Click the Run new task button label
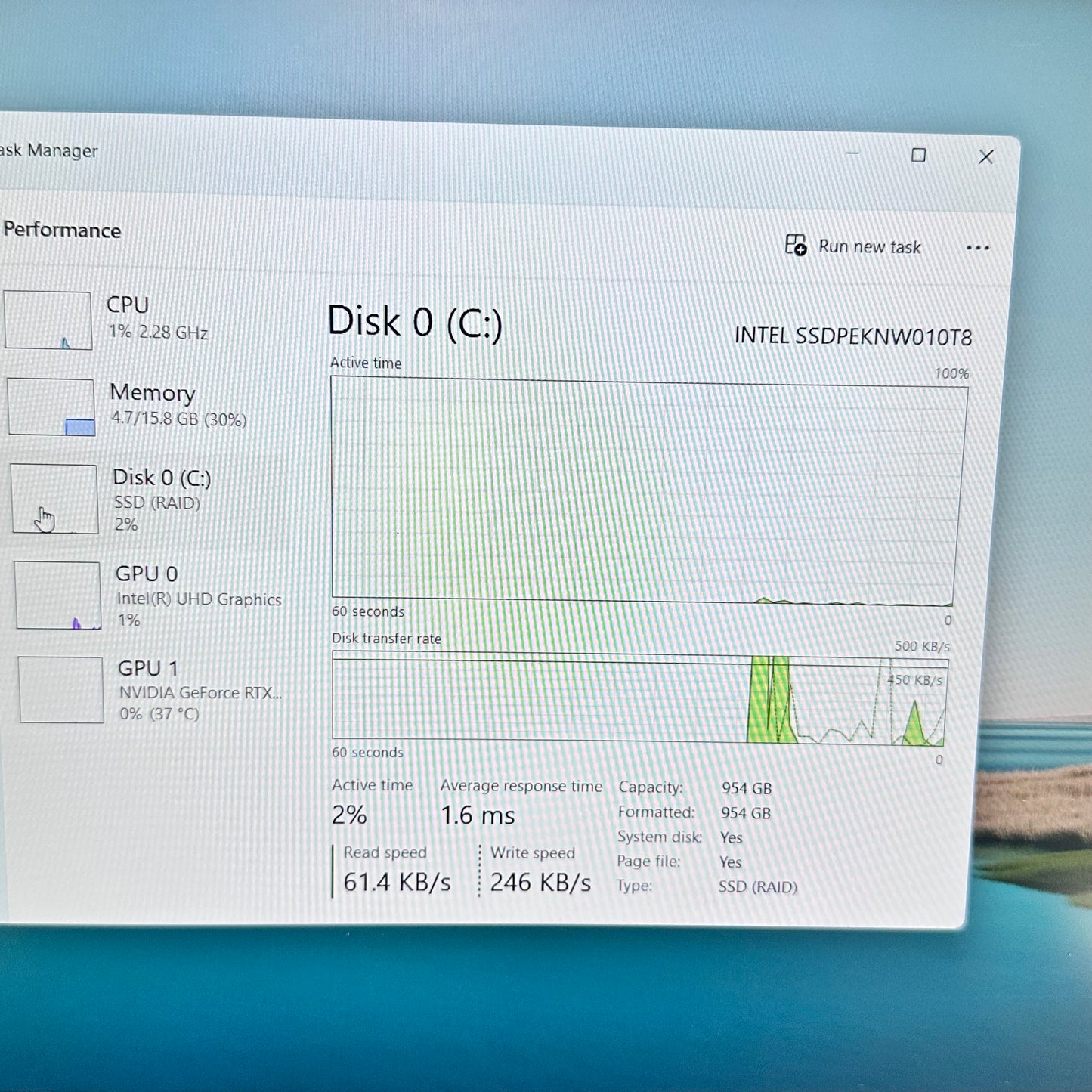 coord(870,246)
